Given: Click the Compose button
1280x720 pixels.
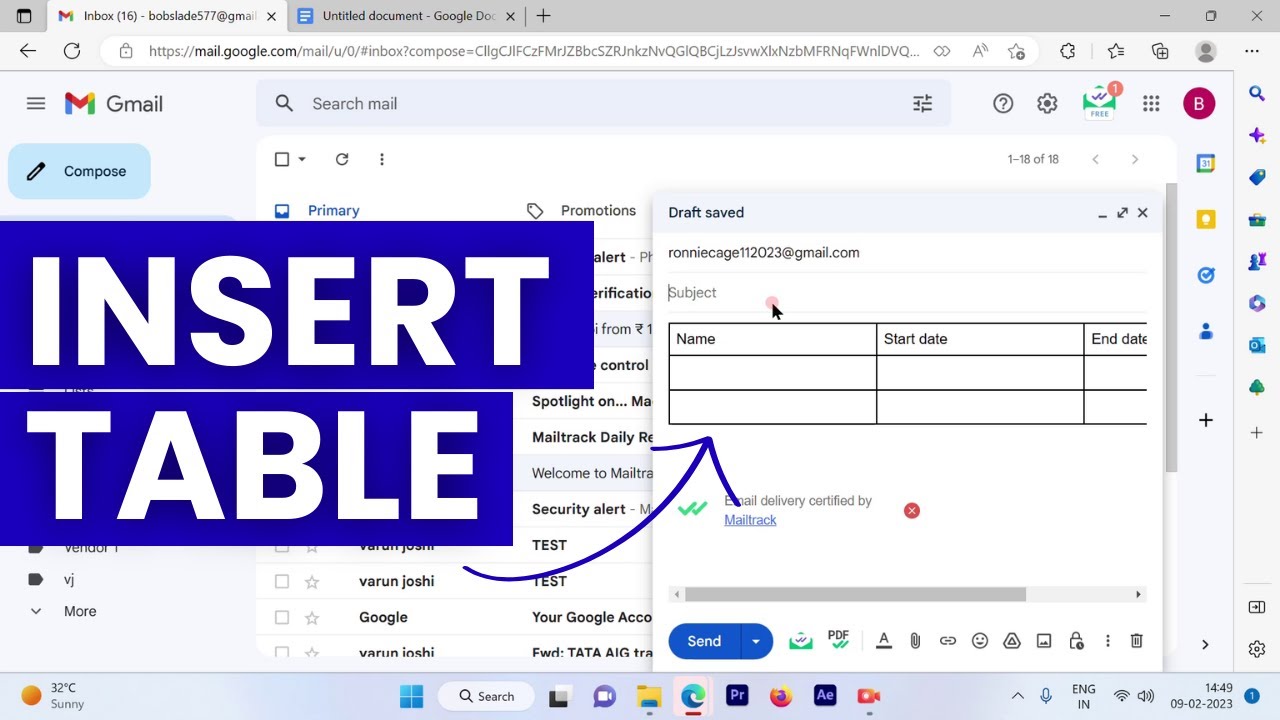Looking at the screenshot, I should pos(79,171).
